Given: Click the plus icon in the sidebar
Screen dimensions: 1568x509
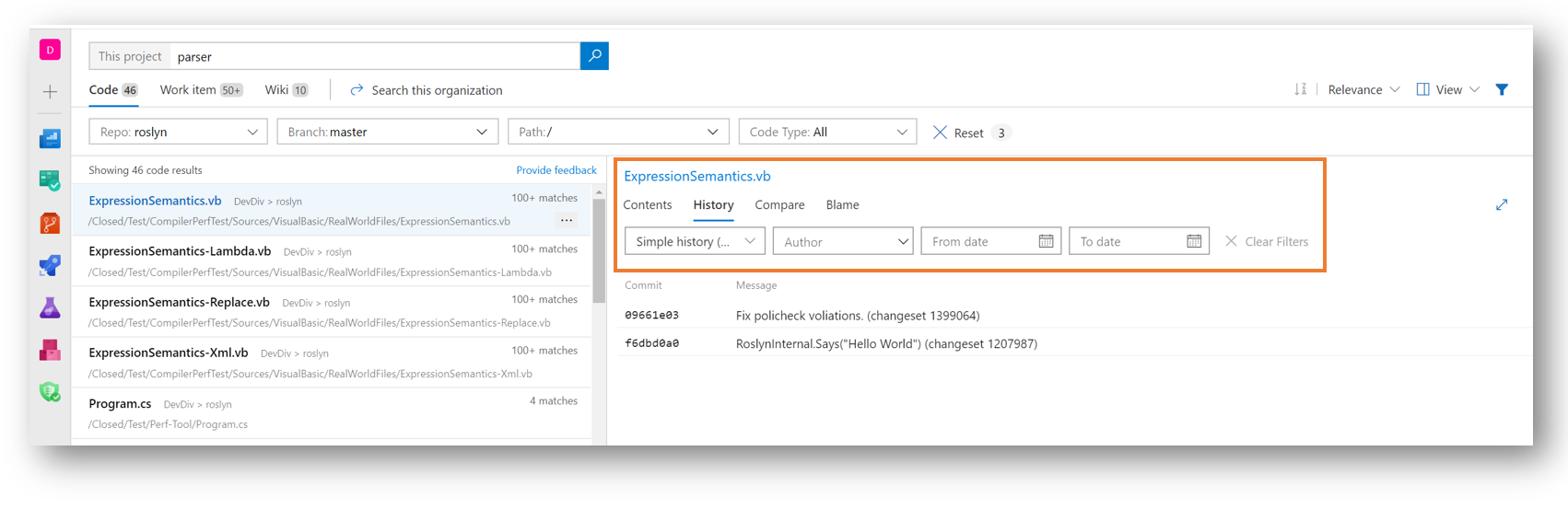Looking at the screenshot, I should [x=50, y=91].
